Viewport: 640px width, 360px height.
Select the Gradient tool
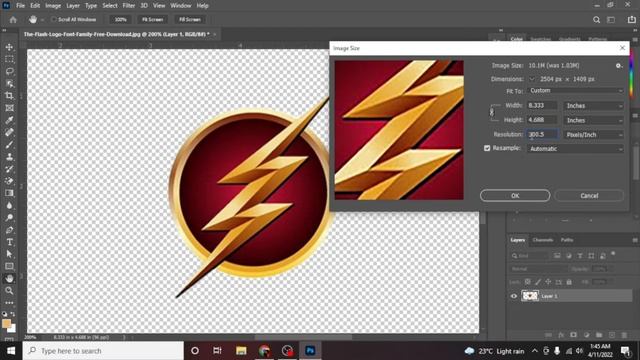pos(9,193)
